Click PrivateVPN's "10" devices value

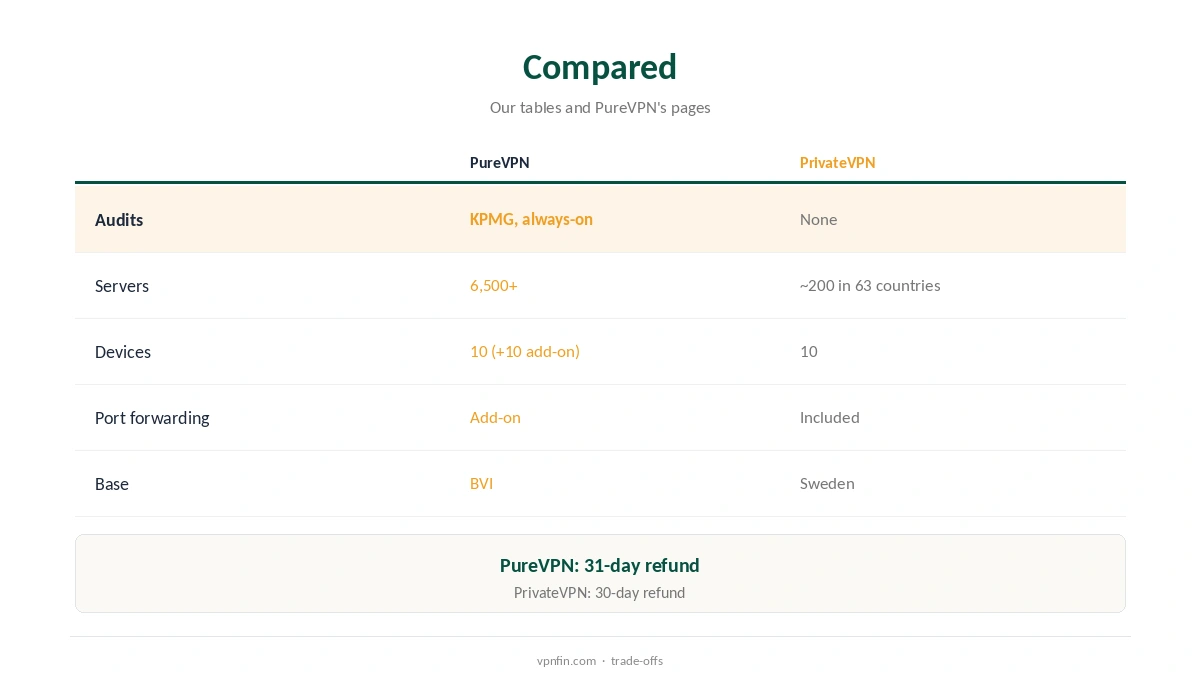click(x=809, y=351)
